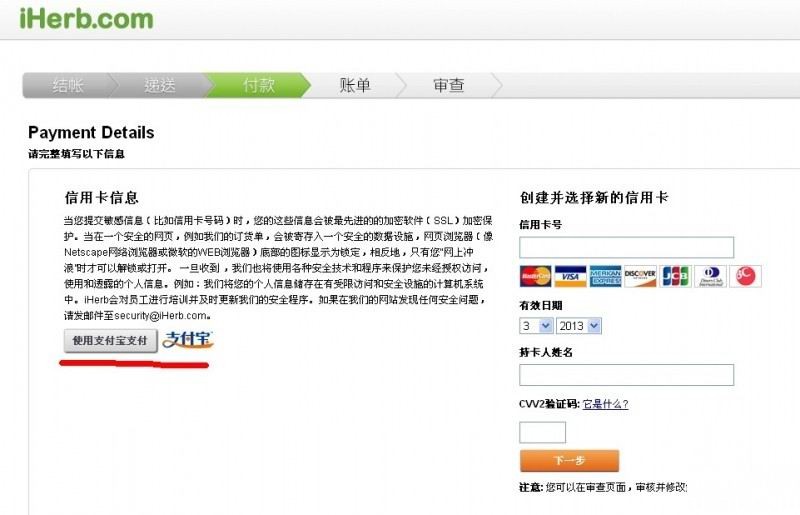Open the 账单 billing step
800x515 pixels.
pyautogui.click(x=355, y=85)
